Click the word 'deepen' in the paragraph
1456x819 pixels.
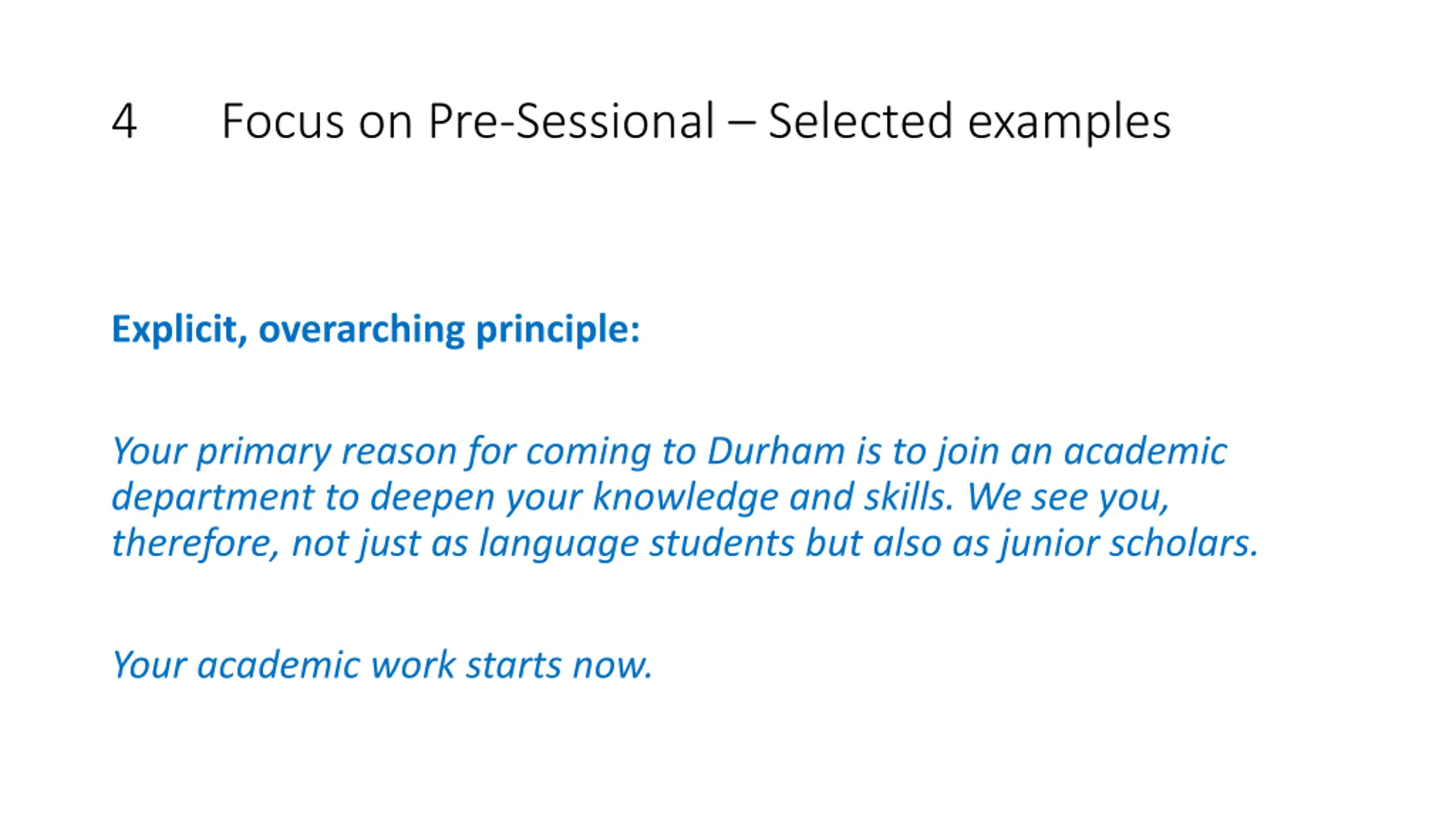[x=432, y=498]
